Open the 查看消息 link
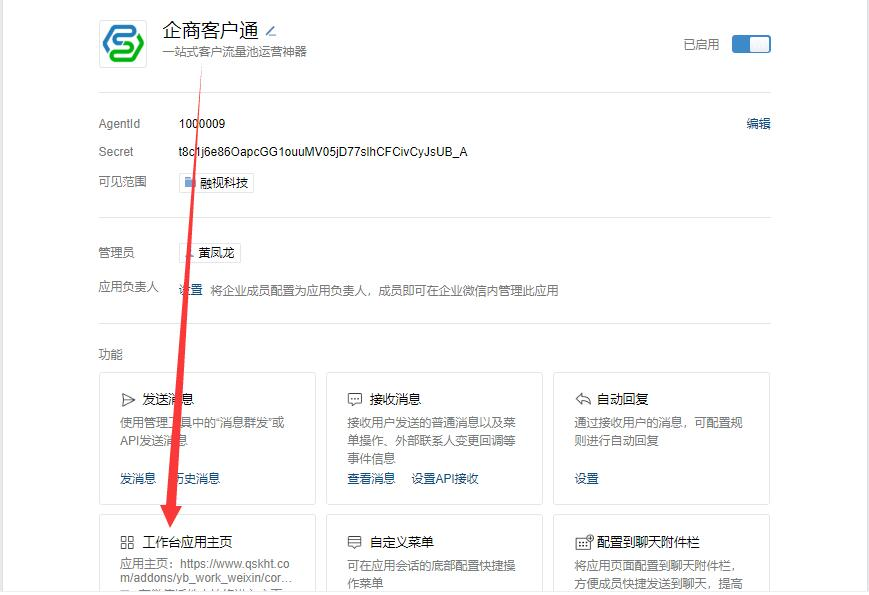 [x=371, y=479]
